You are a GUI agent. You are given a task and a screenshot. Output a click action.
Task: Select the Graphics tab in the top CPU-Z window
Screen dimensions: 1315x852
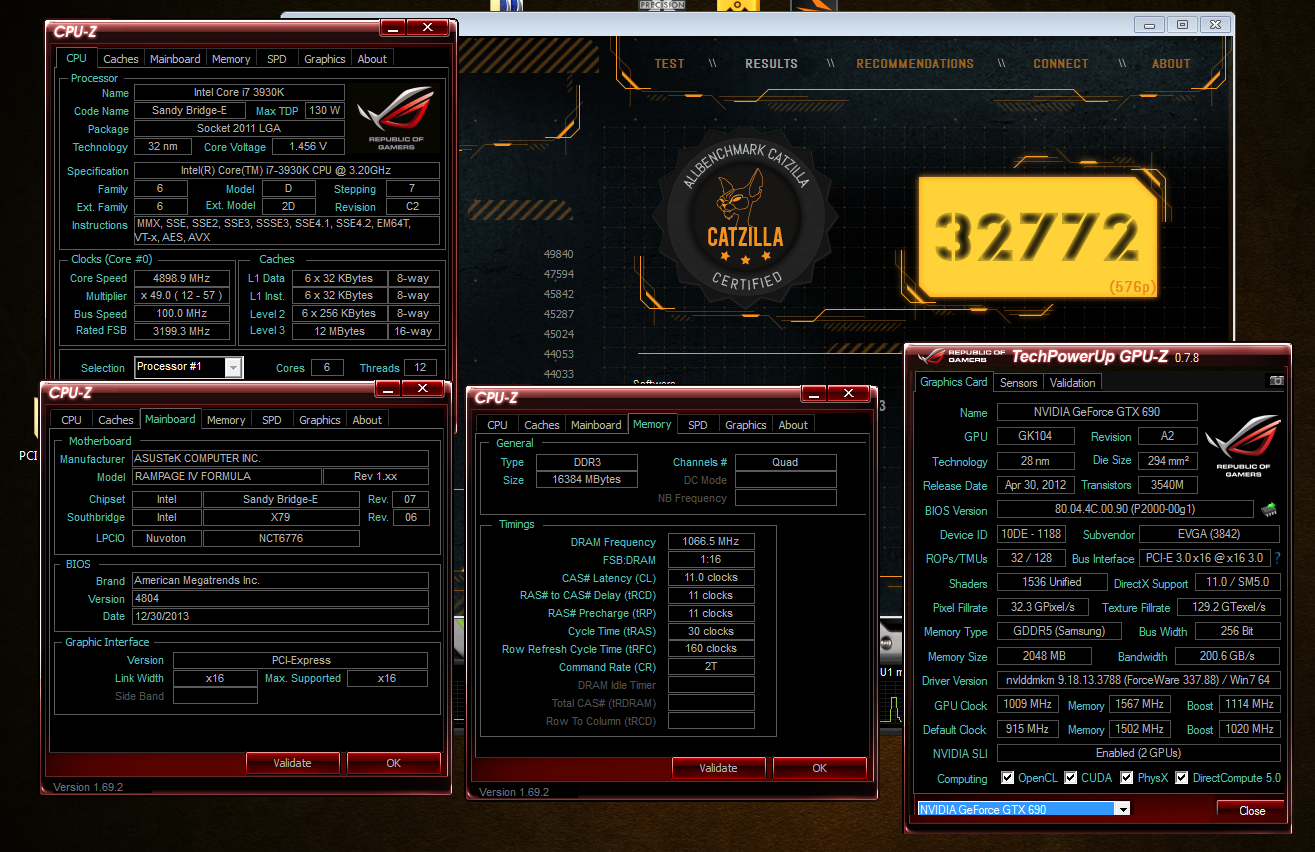[x=324, y=59]
